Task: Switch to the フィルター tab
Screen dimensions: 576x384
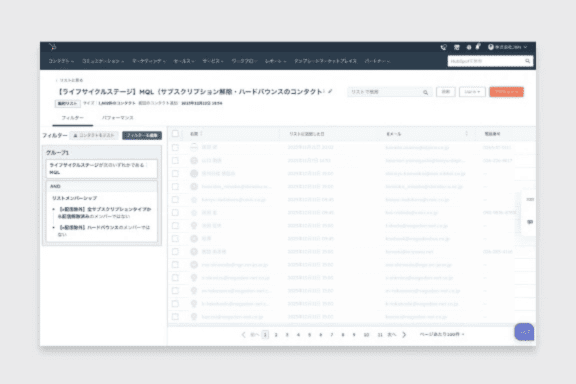Action: [x=72, y=118]
